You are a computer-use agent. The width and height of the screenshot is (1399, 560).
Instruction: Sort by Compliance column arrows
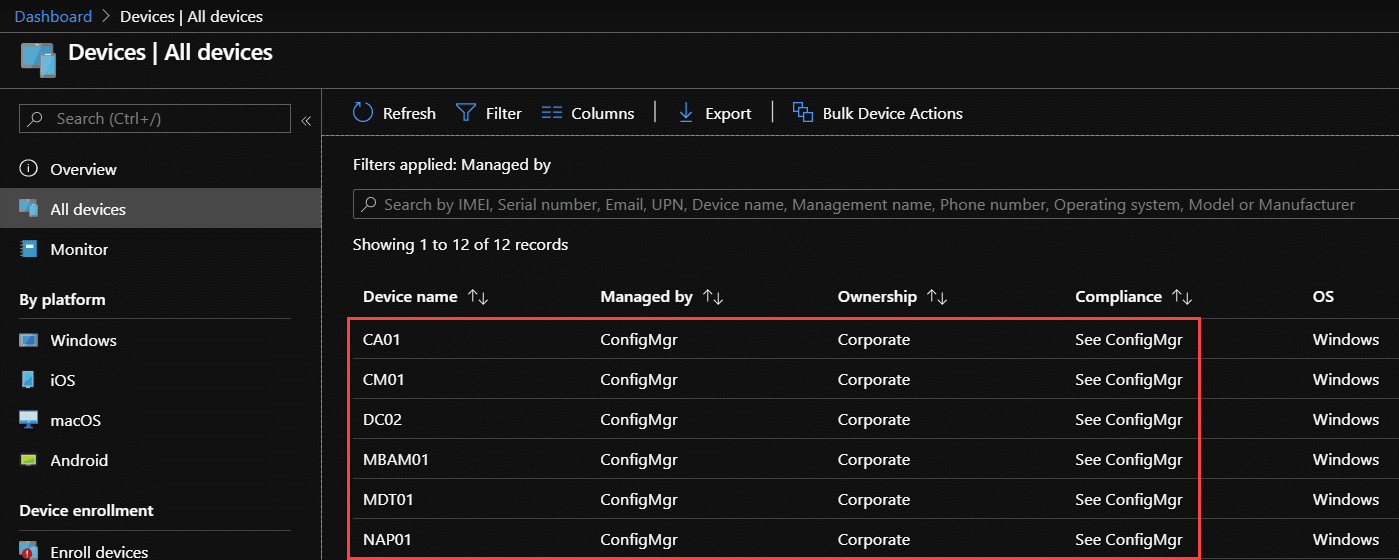(1183, 297)
